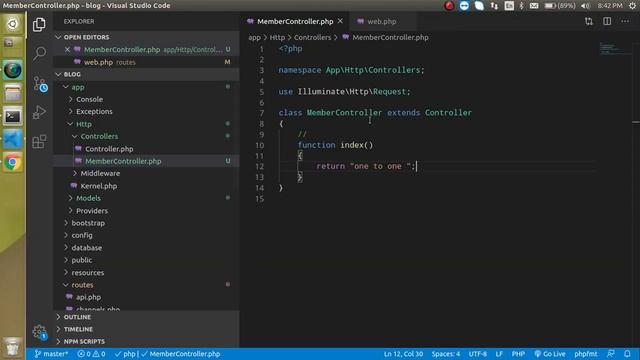Click the editor minimap preview
The height and width of the screenshot is (360, 640).
pyautogui.click(x=615, y=48)
